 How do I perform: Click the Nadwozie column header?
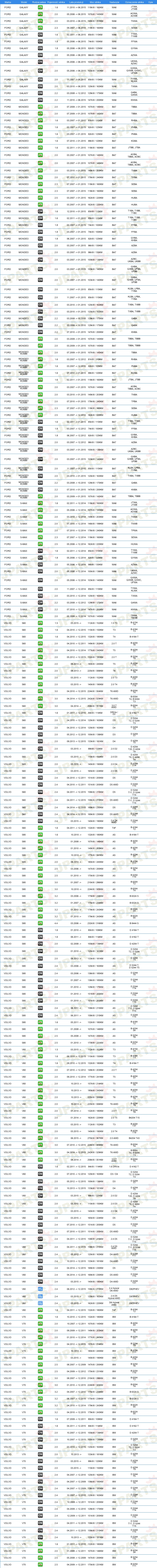coord(114,2)
